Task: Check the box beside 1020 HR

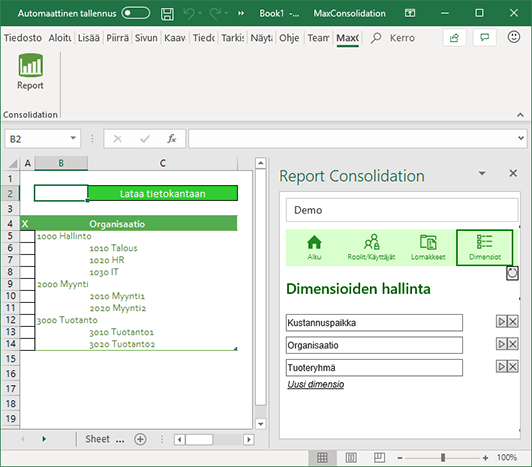Action: [x=27, y=260]
